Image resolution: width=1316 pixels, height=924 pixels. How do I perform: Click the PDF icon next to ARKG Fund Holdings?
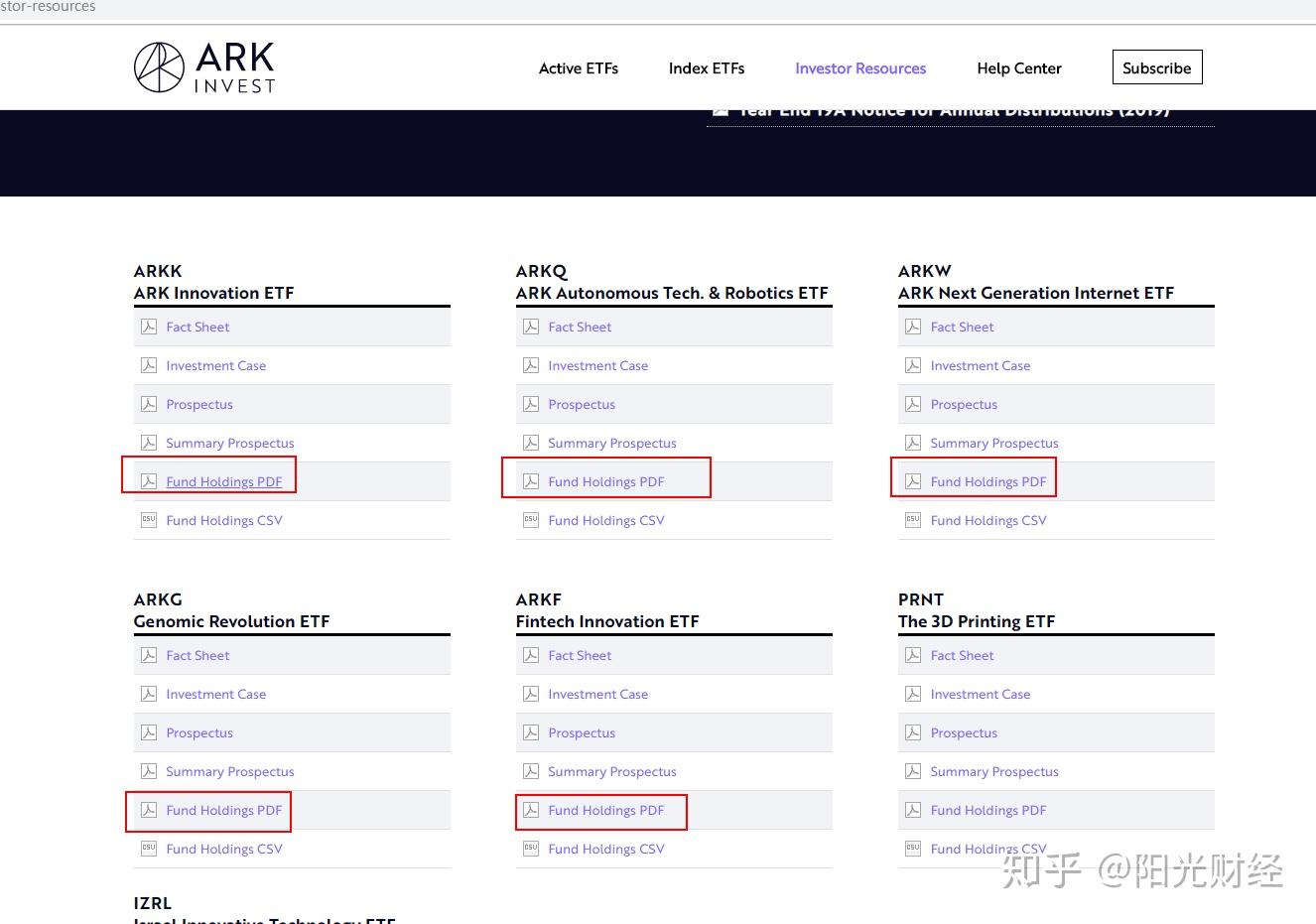pyautogui.click(x=149, y=809)
